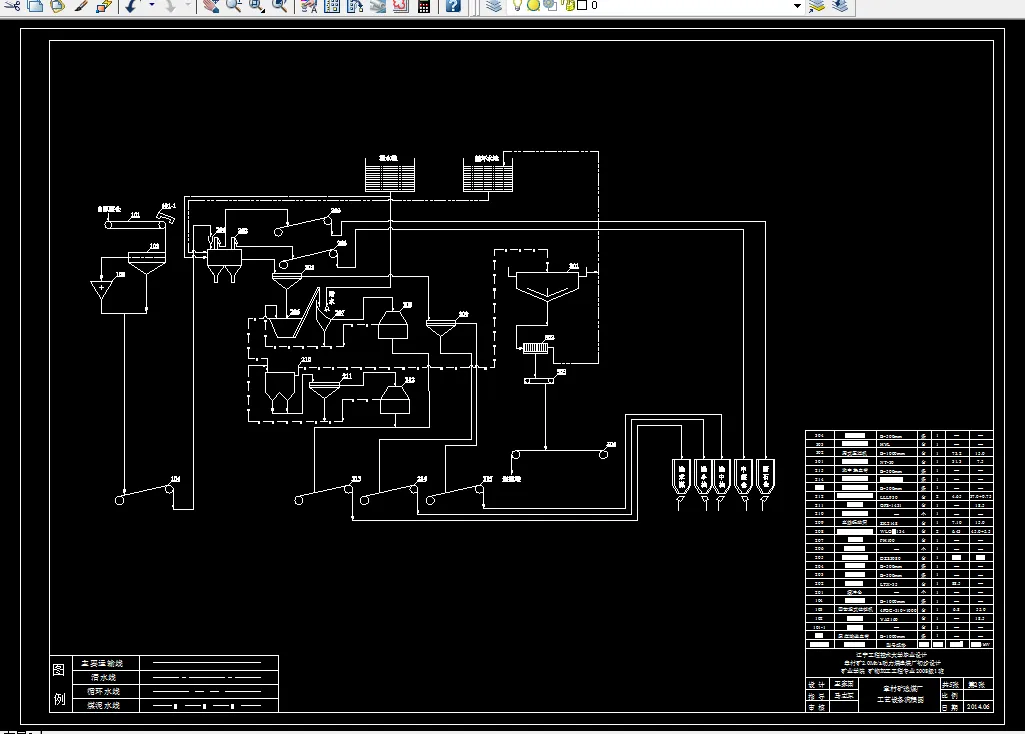
Task: Select the Zoom Window magnifier flyout
Action: click(257, 6)
